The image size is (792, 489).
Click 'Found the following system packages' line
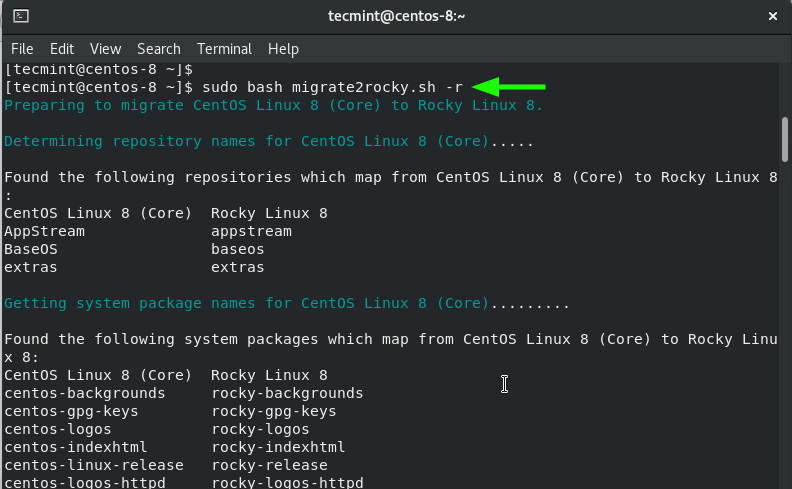[x=390, y=339]
